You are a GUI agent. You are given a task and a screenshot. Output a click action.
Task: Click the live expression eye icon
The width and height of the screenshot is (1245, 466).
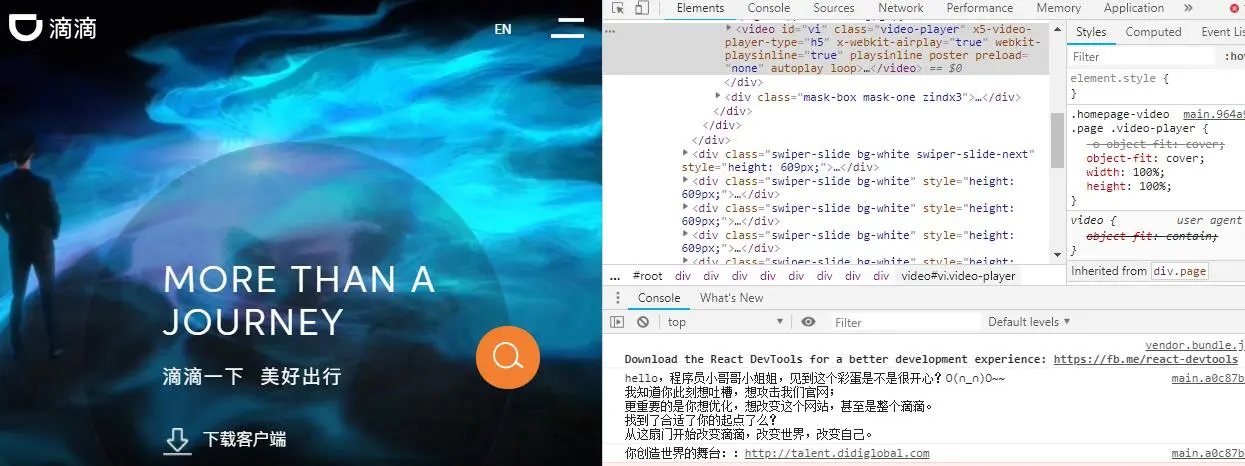[808, 322]
